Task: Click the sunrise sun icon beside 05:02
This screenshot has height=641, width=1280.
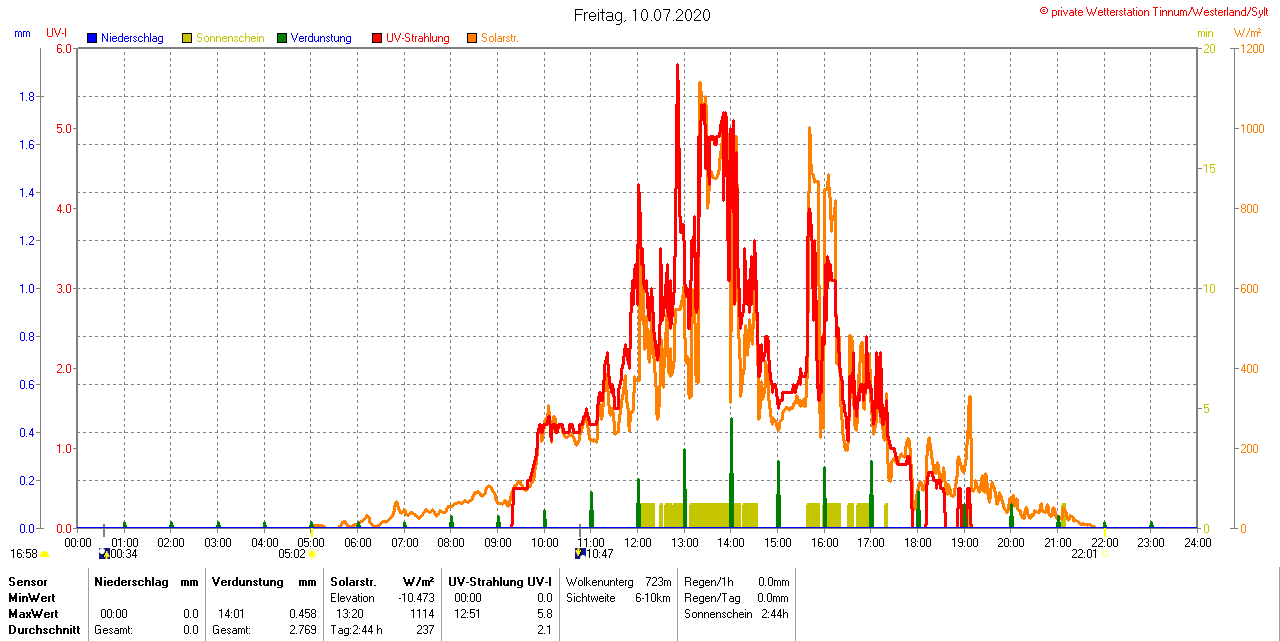Action: (312, 553)
